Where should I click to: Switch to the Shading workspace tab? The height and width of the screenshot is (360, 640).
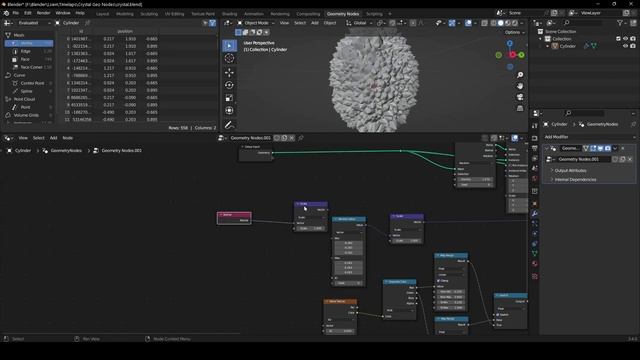pos(229,14)
